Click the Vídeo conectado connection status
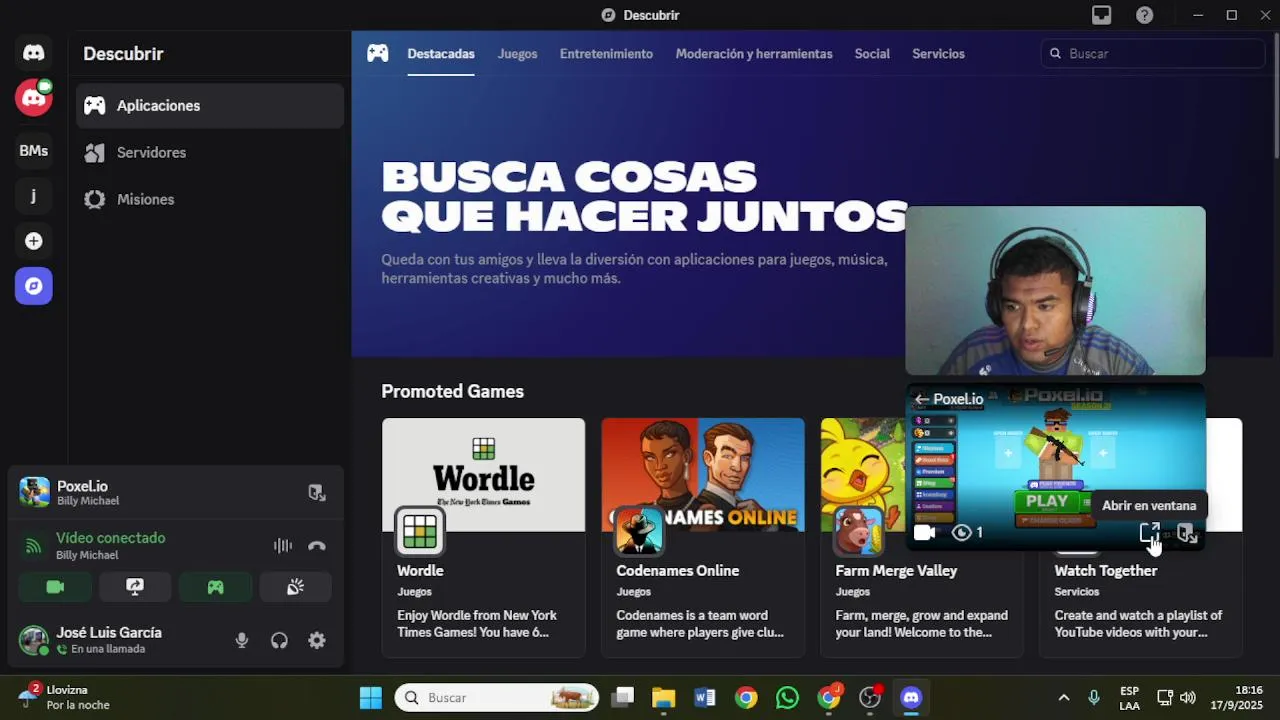 pyautogui.click(x=111, y=538)
